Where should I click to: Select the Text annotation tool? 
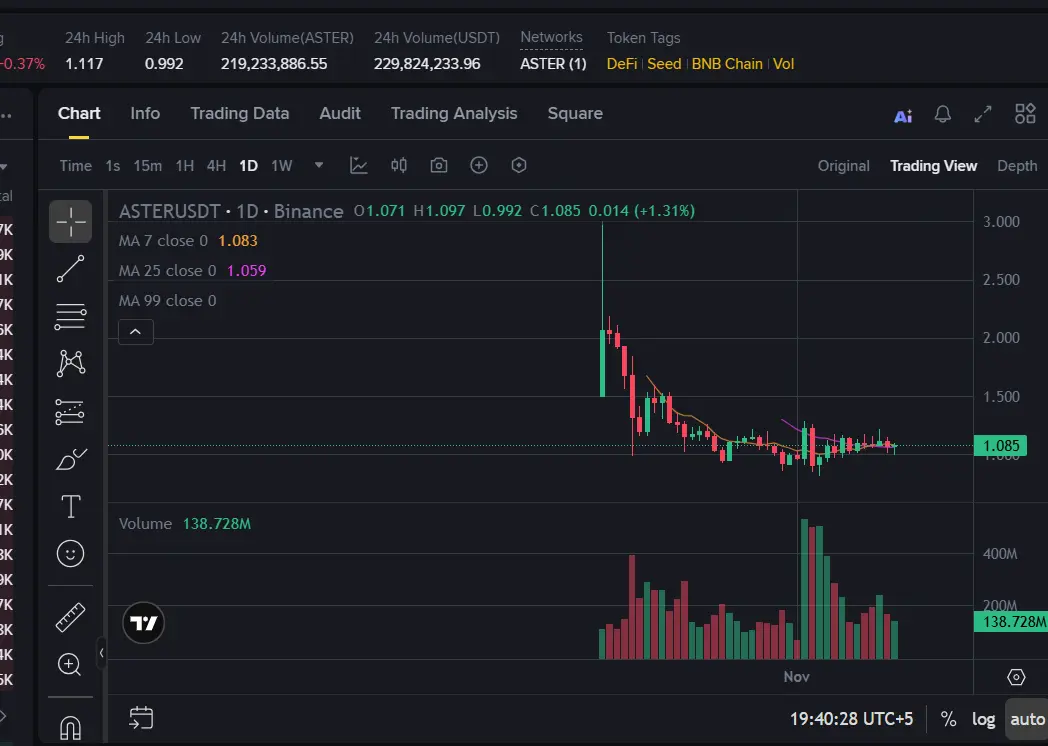(70, 507)
